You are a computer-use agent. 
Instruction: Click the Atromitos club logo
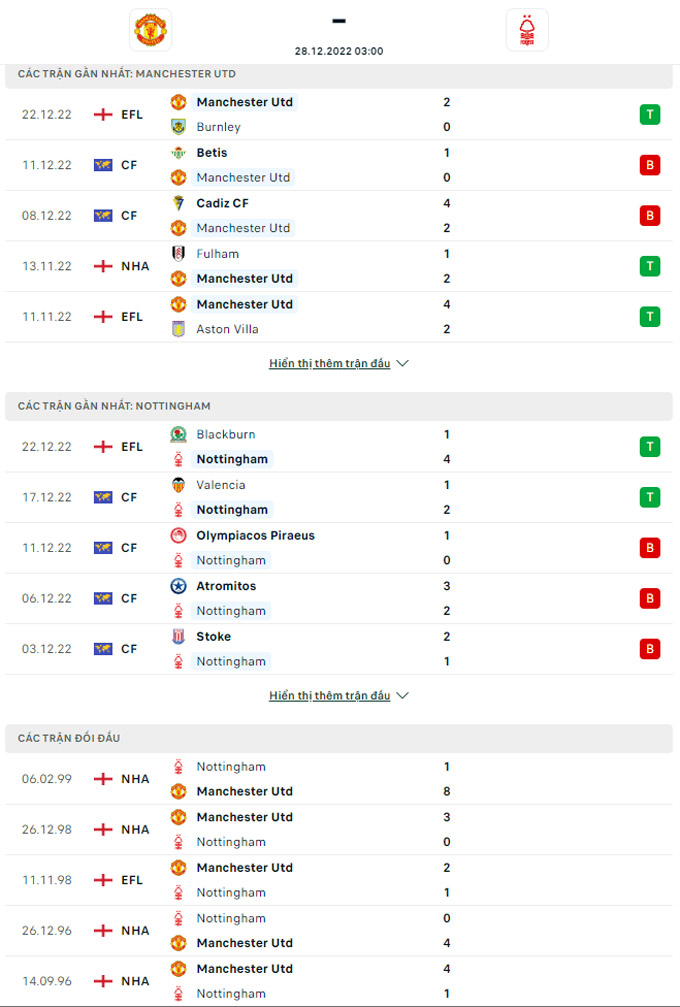pos(178,586)
